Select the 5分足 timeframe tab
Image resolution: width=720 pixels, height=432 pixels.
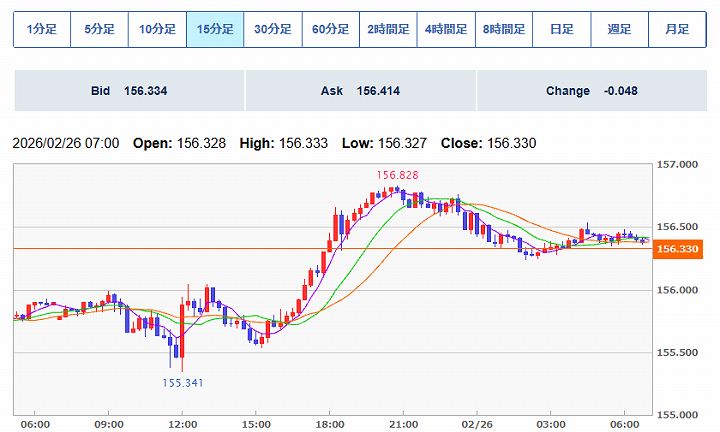[99, 29]
